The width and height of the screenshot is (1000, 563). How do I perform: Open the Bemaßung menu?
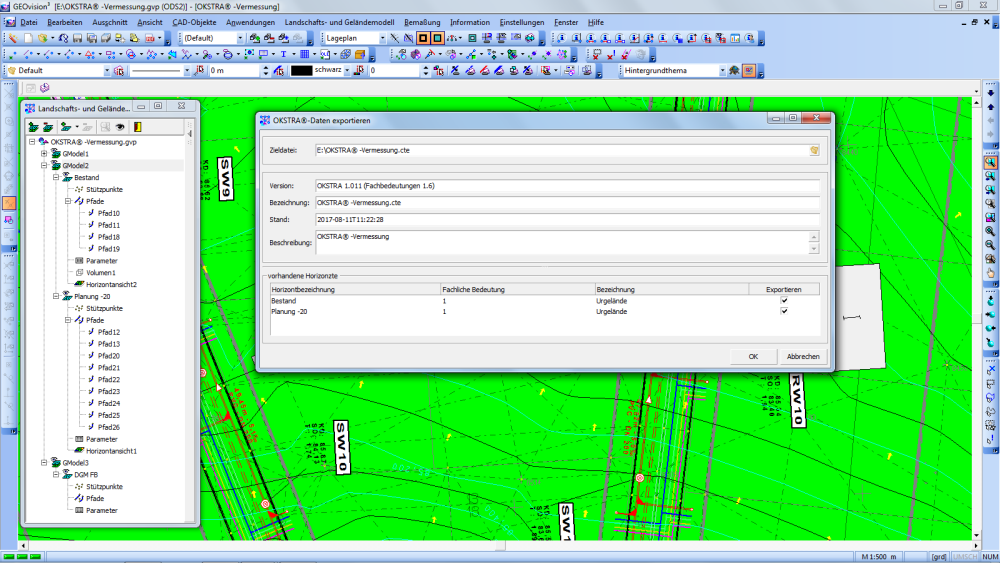pos(422,22)
